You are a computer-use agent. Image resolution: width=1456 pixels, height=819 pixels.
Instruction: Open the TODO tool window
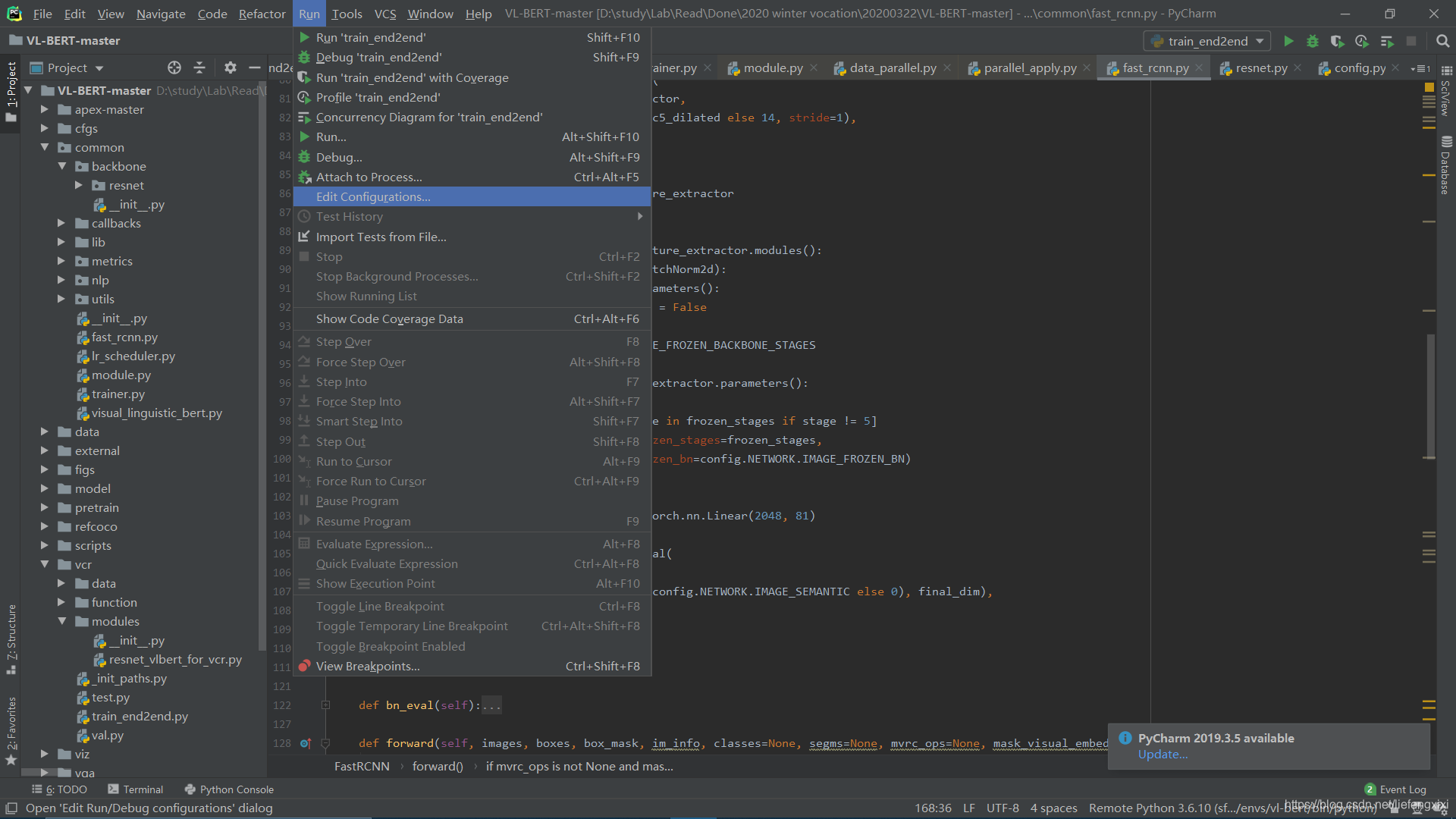(59, 789)
